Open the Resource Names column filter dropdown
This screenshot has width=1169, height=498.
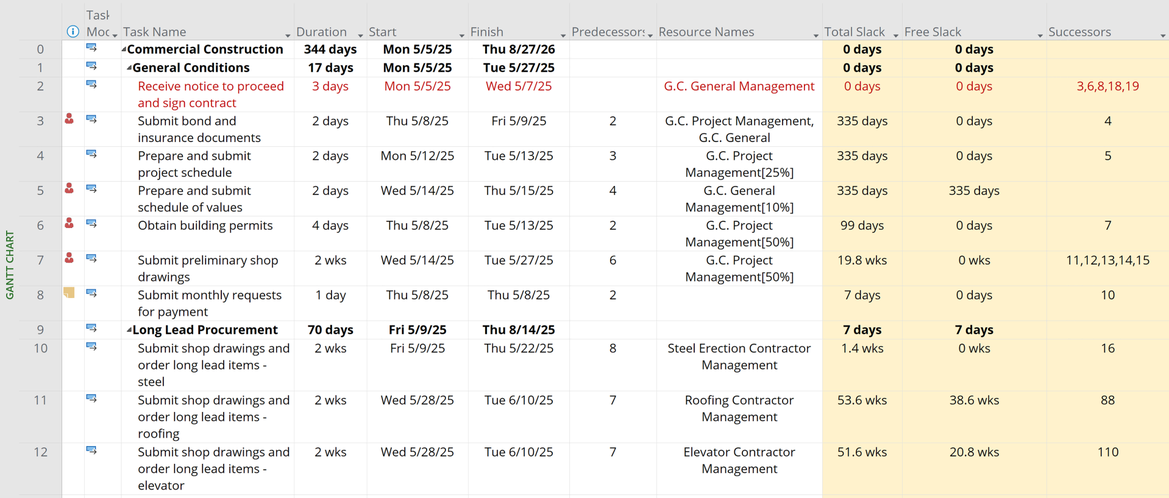tap(816, 34)
